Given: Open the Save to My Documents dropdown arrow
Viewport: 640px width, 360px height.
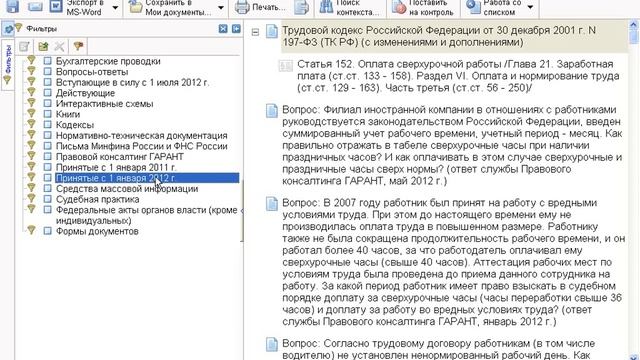Looking at the screenshot, I should coord(220,7).
